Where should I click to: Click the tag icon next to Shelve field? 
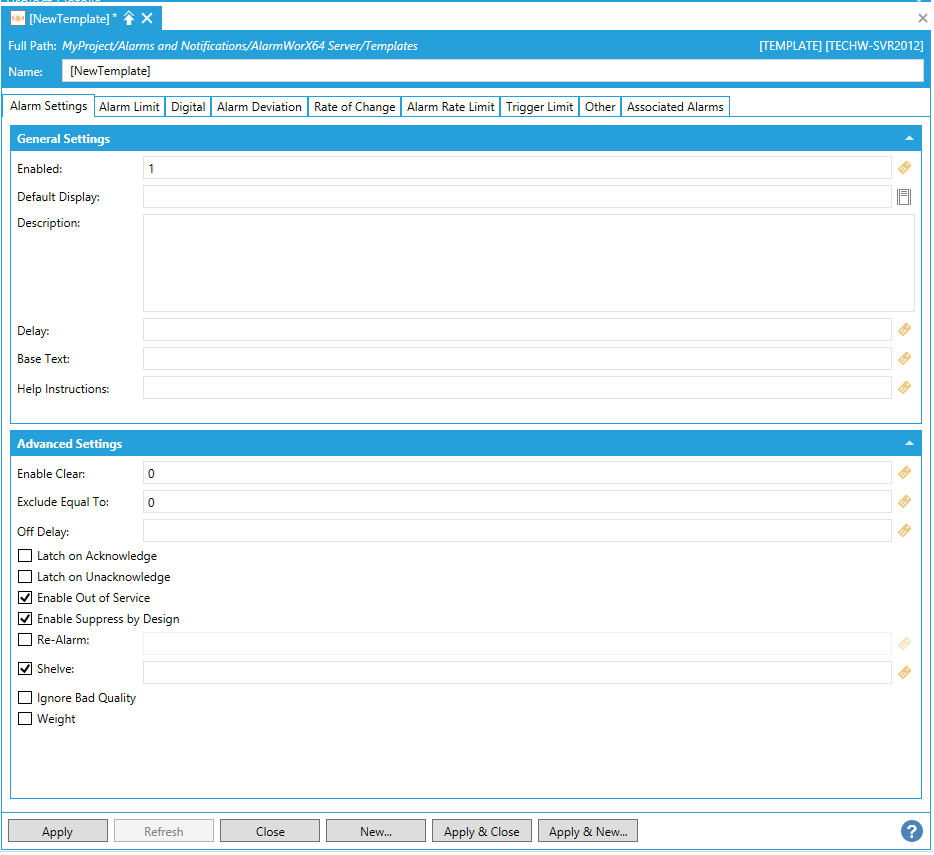point(904,673)
